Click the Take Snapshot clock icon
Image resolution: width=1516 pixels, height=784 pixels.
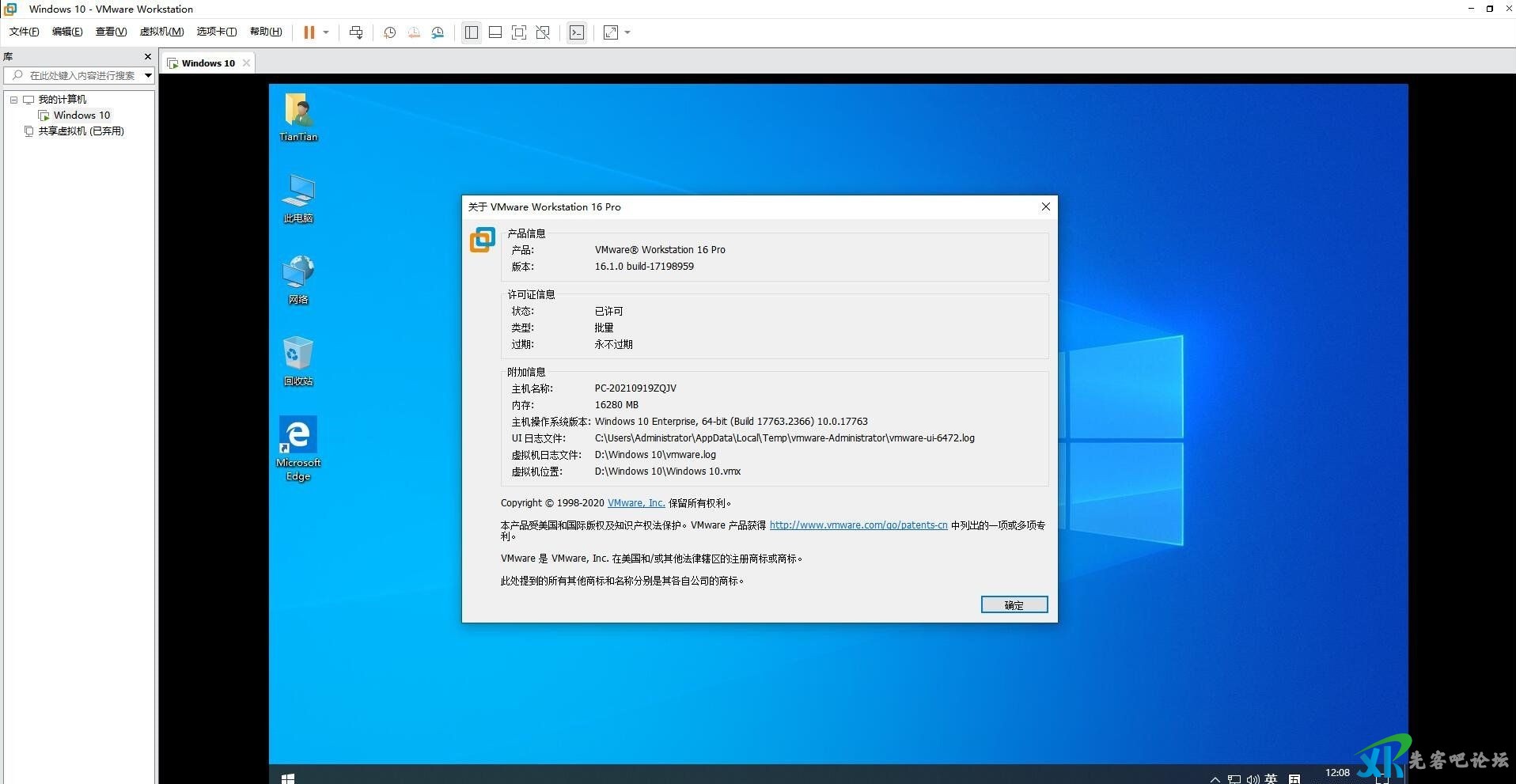click(389, 32)
